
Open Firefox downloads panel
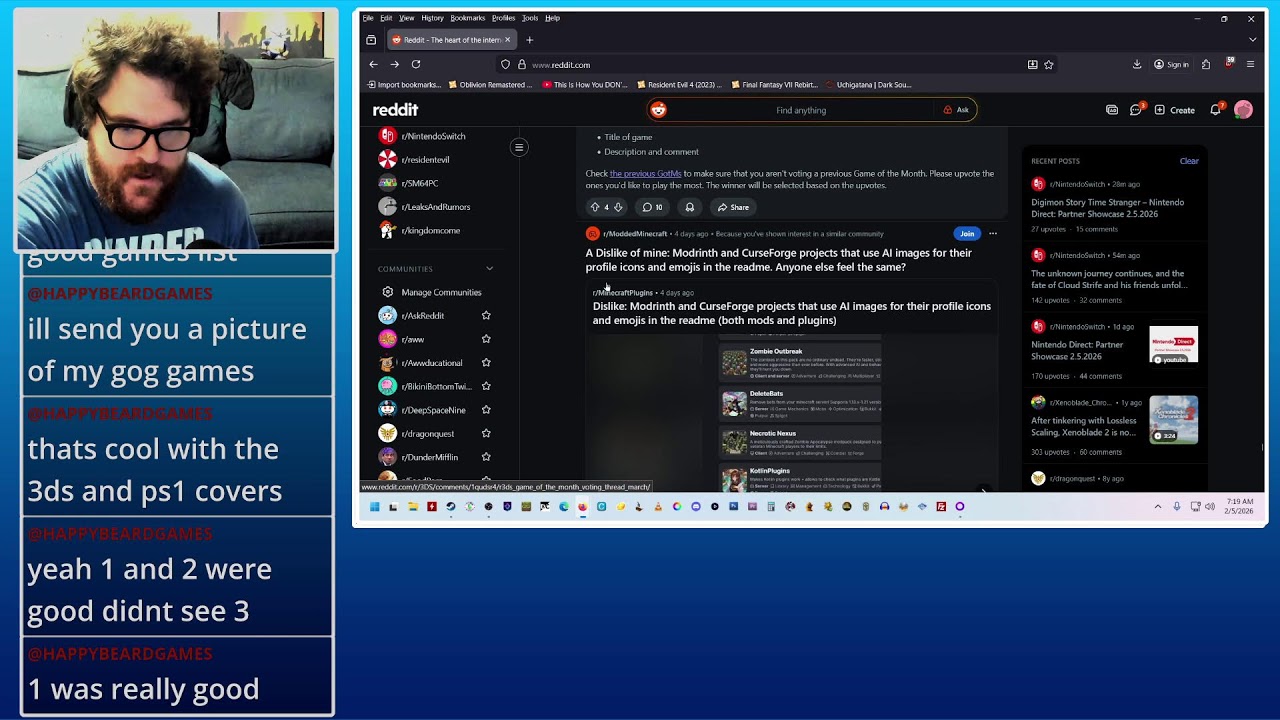[x=1137, y=64]
